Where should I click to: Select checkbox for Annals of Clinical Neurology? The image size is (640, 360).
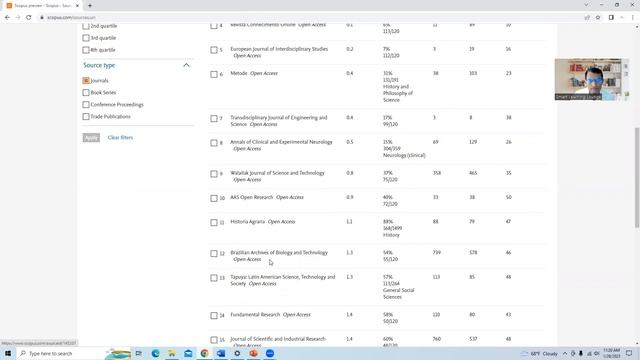214,143
